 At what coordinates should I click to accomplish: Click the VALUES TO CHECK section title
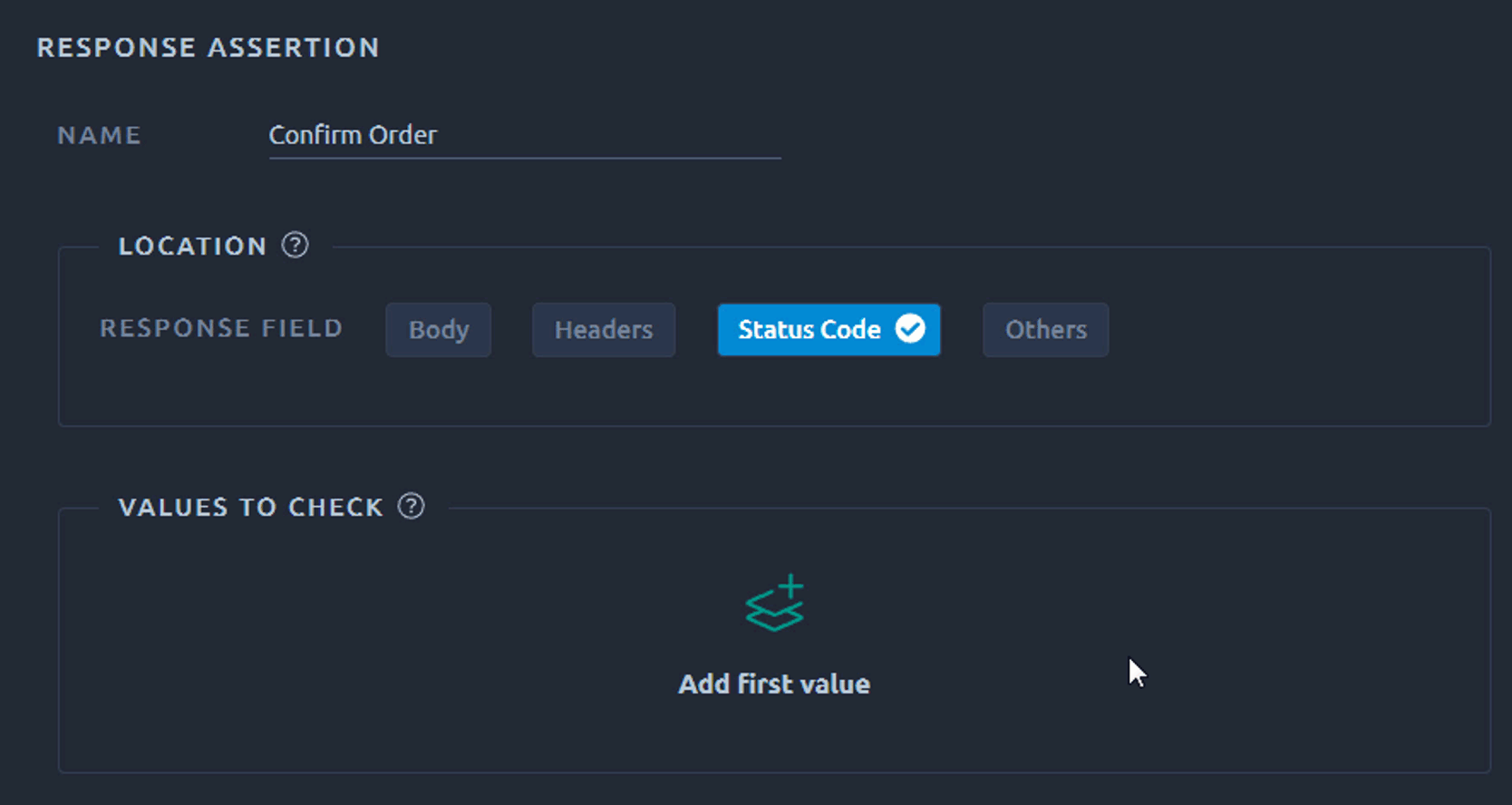click(250, 507)
